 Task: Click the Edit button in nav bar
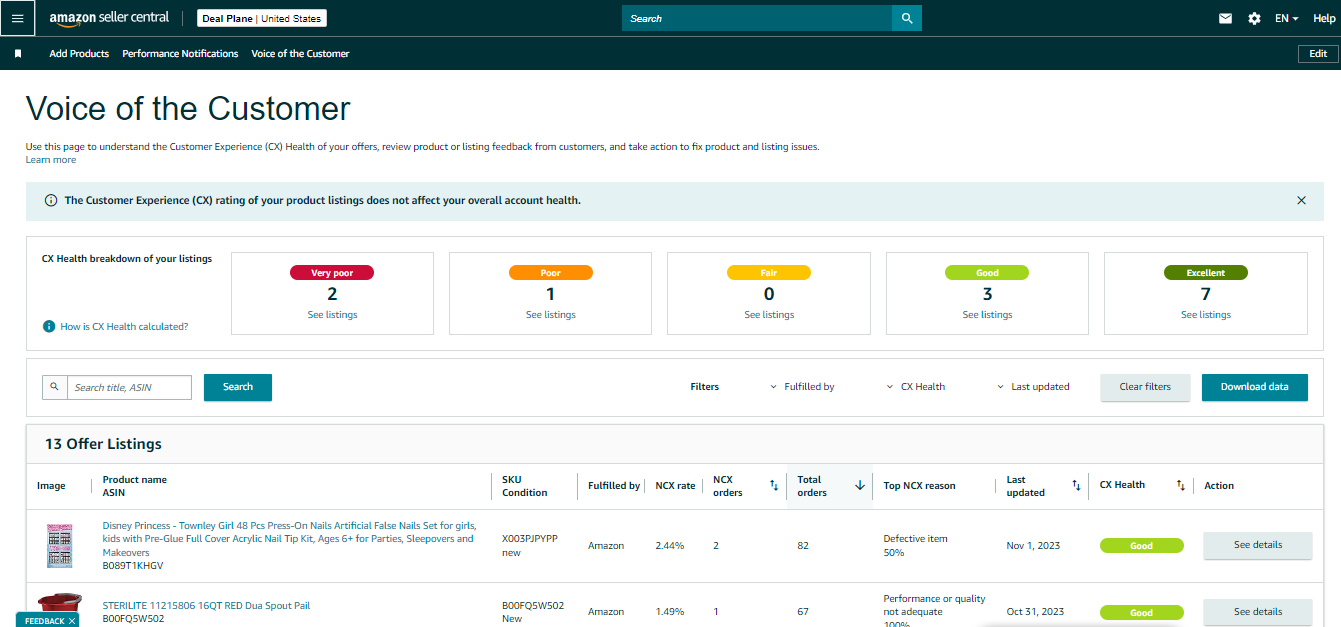pos(1318,54)
